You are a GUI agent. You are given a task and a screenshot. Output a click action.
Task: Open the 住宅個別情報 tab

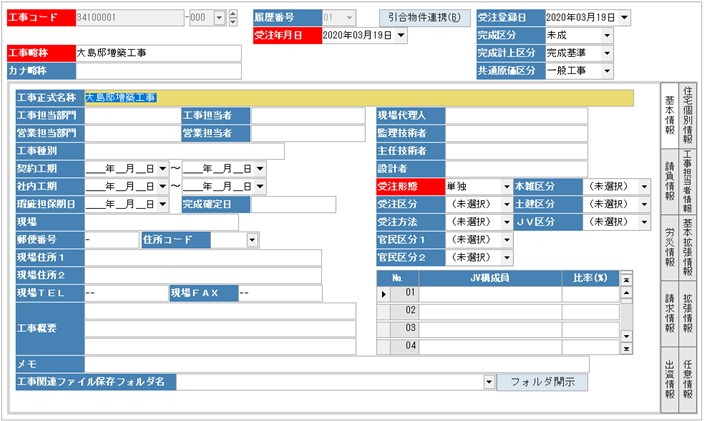[688, 113]
